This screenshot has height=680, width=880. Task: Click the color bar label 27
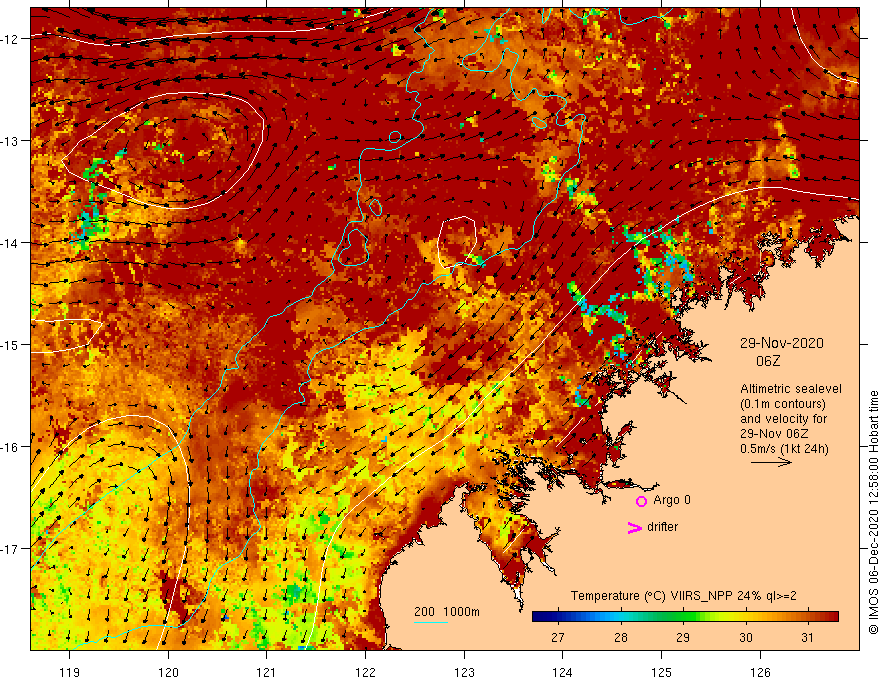tap(557, 637)
